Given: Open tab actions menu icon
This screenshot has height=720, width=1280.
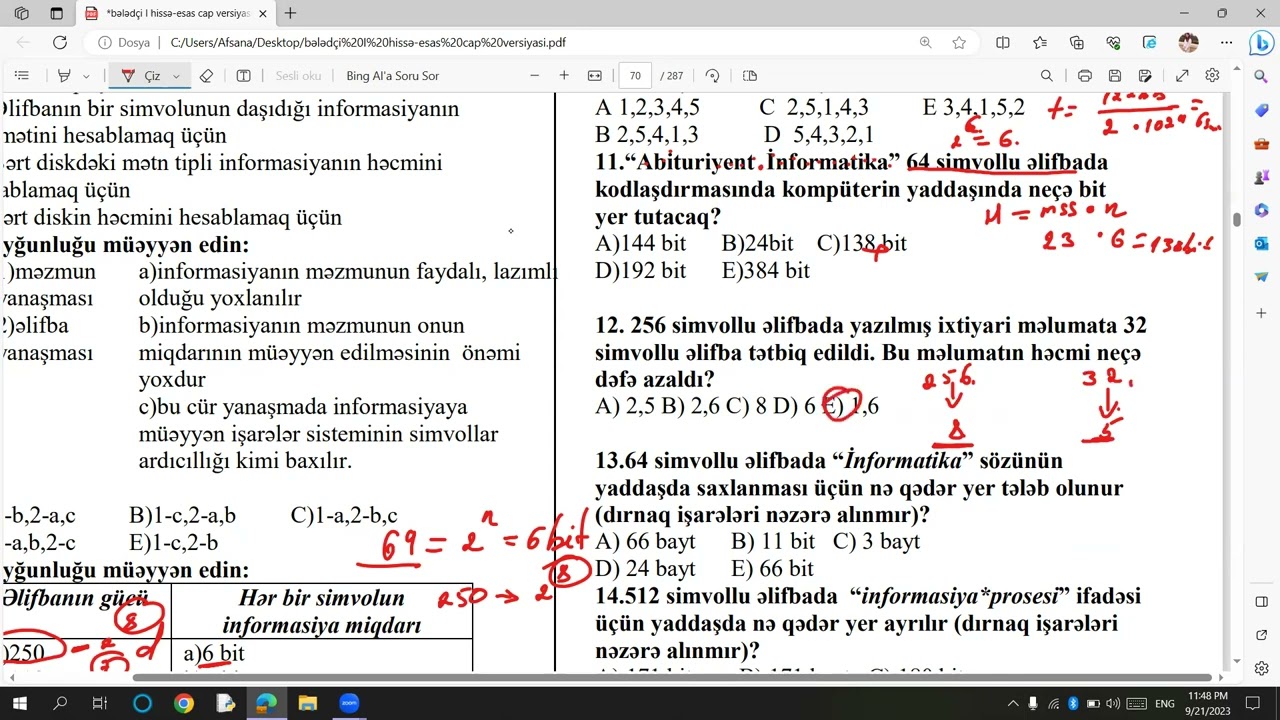Looking at the screenshot, I should coord(56,14).
